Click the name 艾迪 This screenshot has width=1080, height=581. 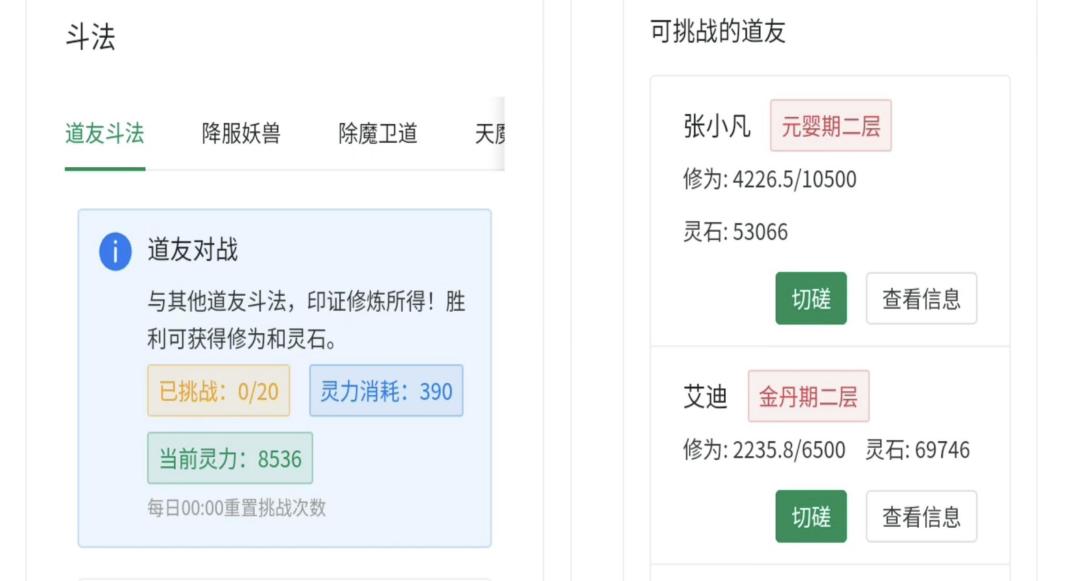coord(705,397)
